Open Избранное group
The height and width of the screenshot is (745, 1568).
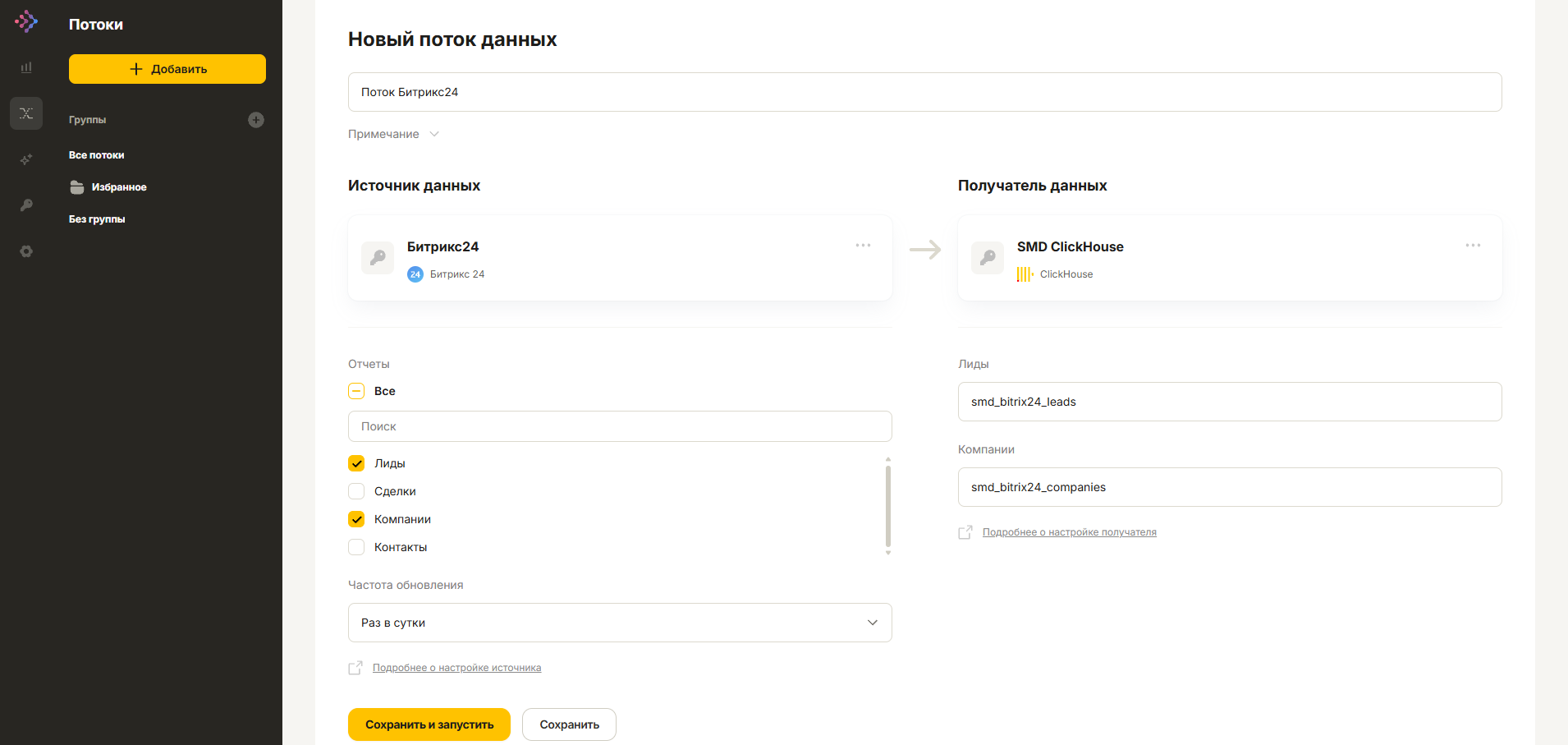(119, 187)
